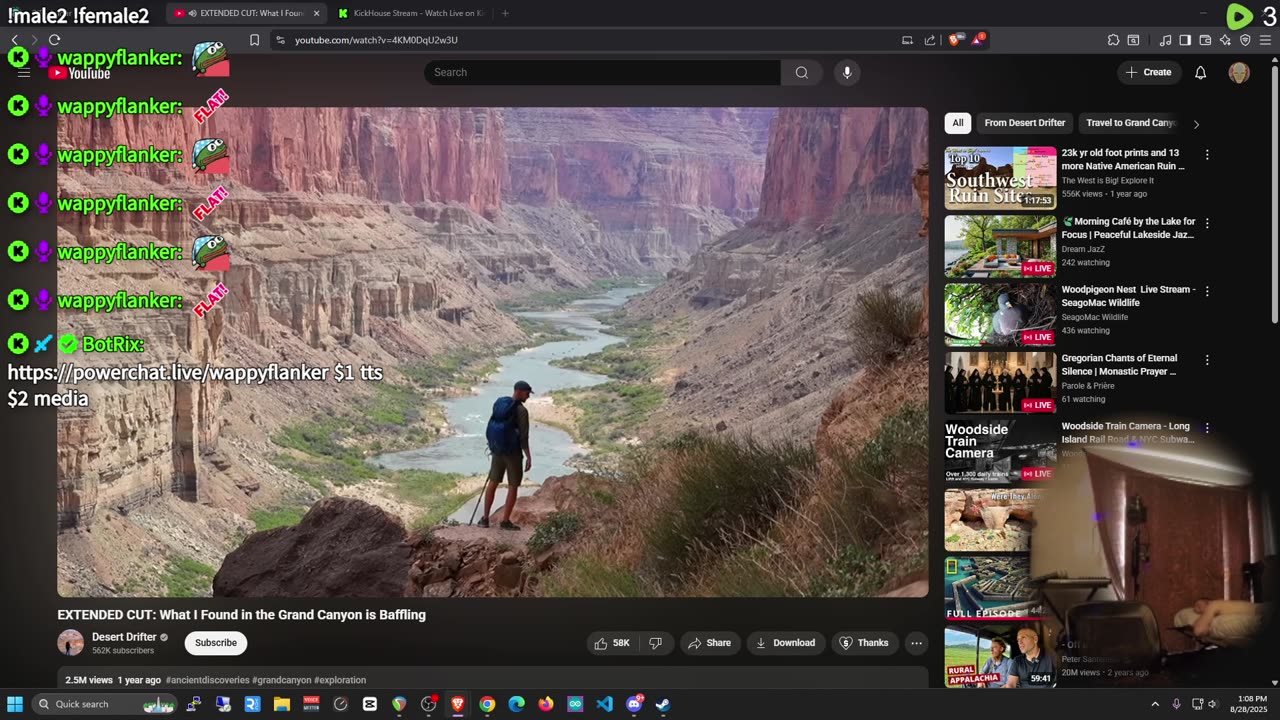This screenshot has width=1280, height=720.
Task: Open Woodpigeon Nest live thumbnail
Action: click(1000, 314)
